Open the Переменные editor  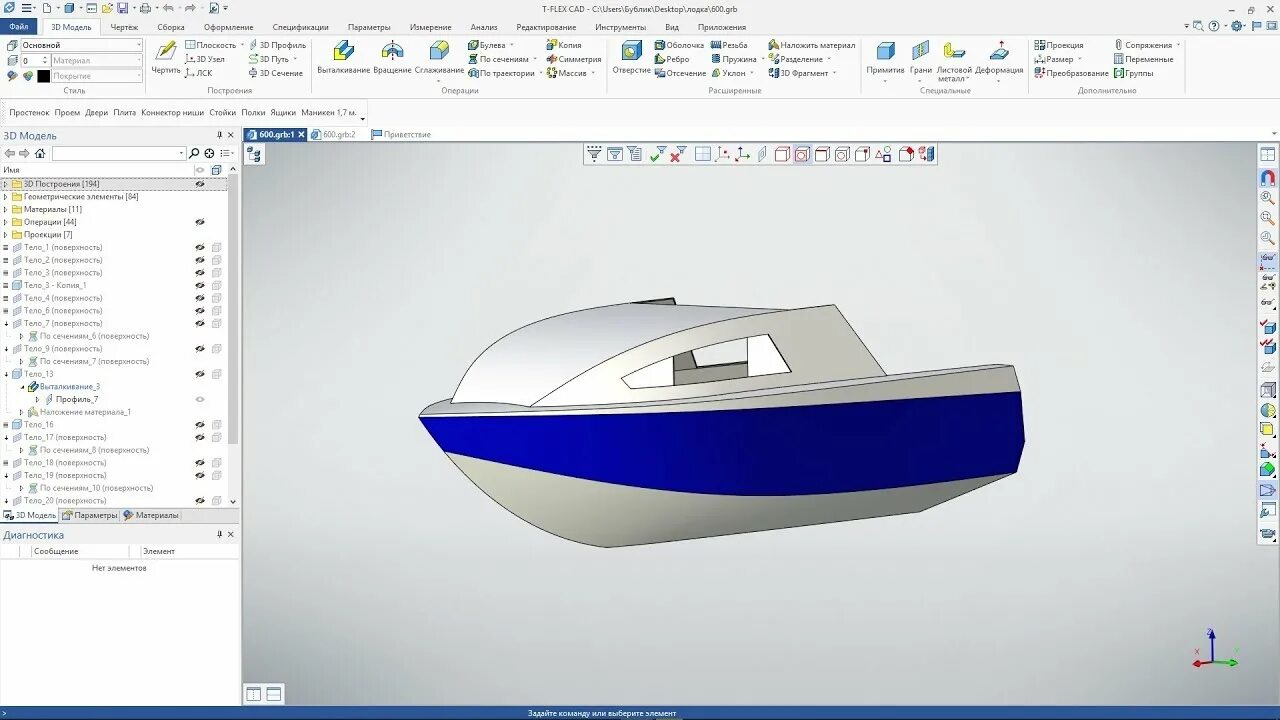[1143, 59]
